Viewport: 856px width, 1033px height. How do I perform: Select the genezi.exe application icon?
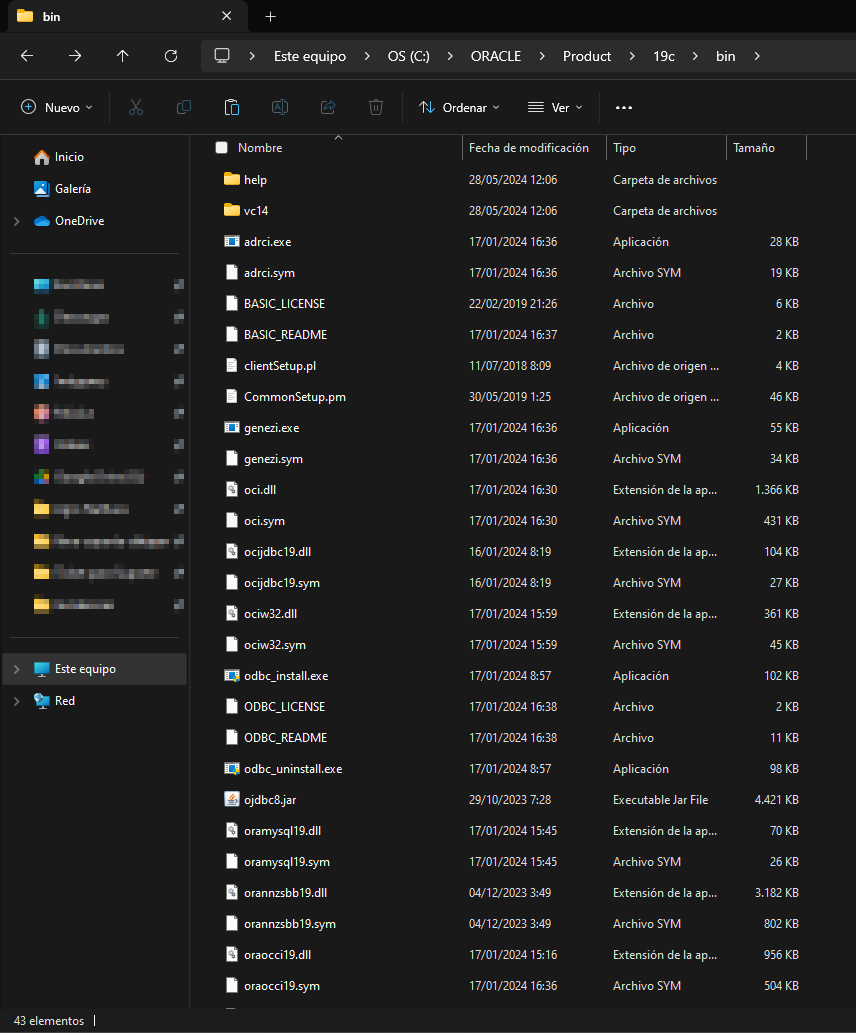[x=231, y=428]
